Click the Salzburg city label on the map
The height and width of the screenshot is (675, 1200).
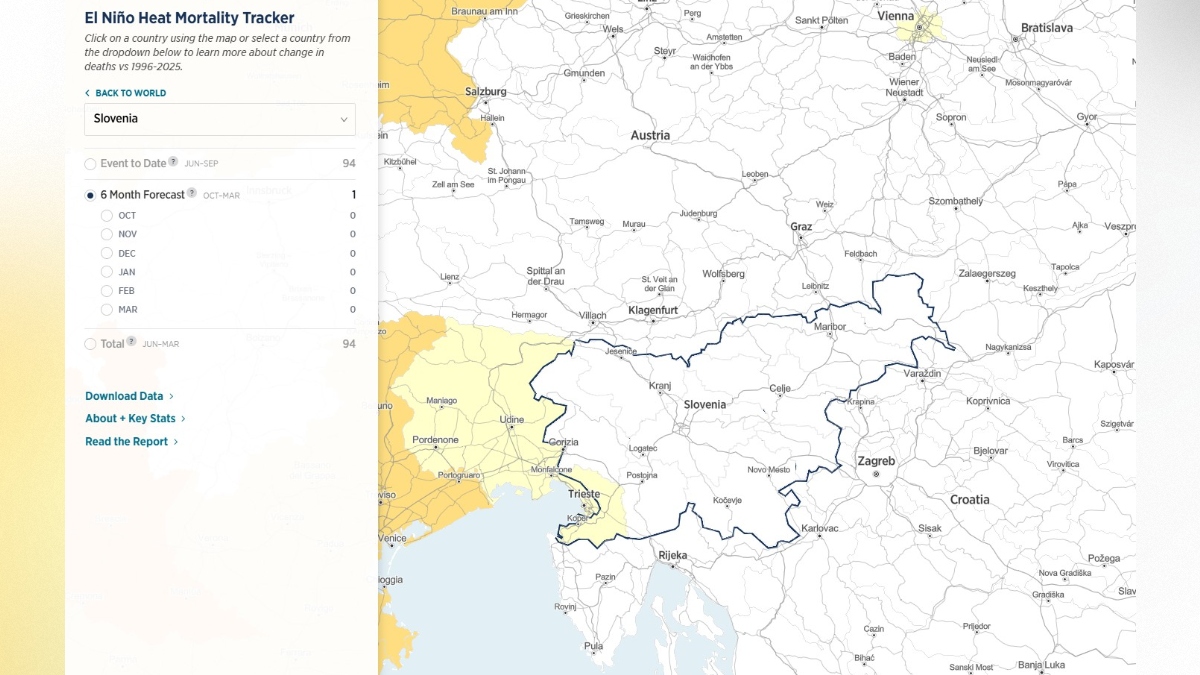point(486,92)
